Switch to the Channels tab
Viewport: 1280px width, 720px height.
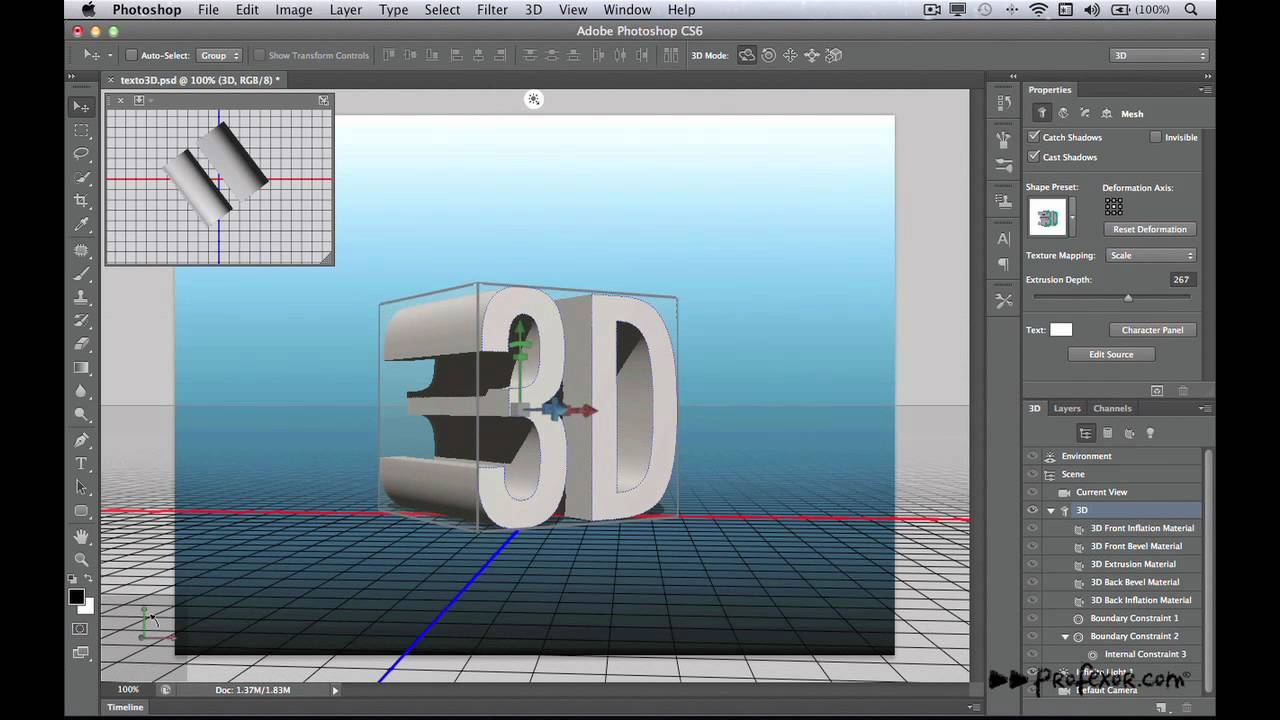[x=1112, y=408]
